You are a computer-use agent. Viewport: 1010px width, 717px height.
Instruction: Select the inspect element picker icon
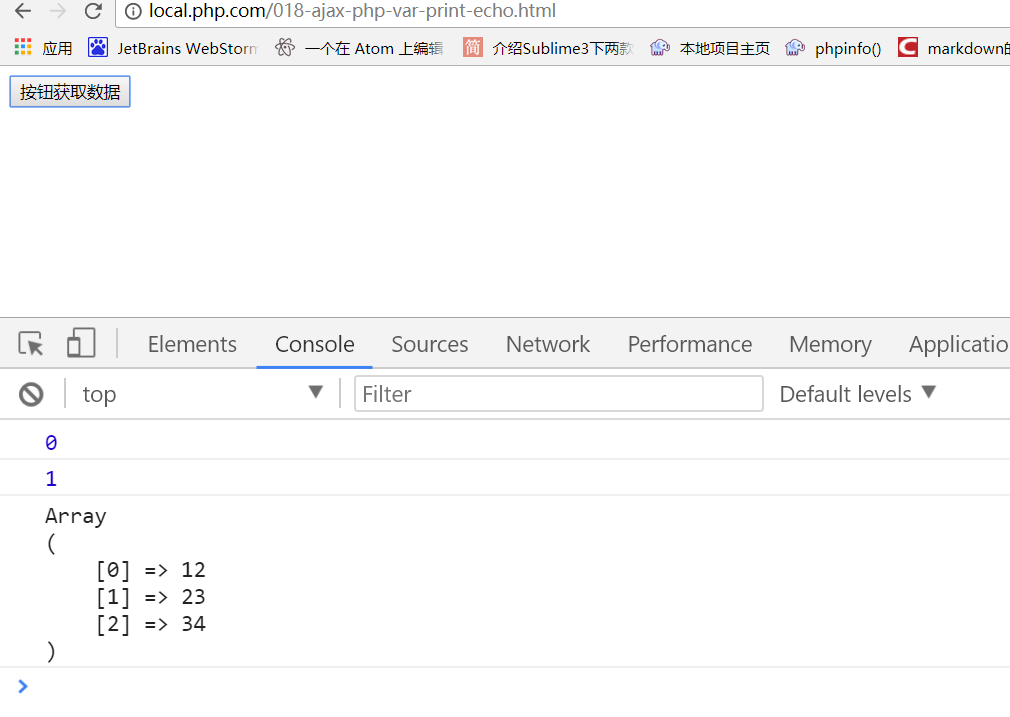pyautogui.click(x=31, y=344)
